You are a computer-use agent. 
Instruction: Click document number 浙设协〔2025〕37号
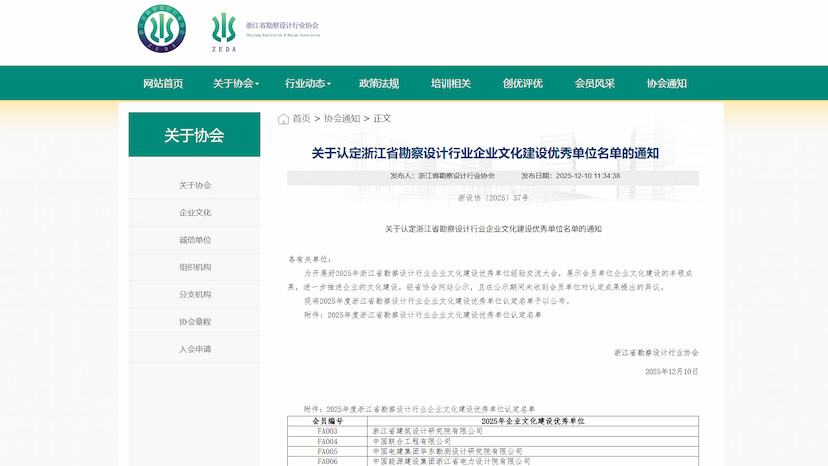493,198
